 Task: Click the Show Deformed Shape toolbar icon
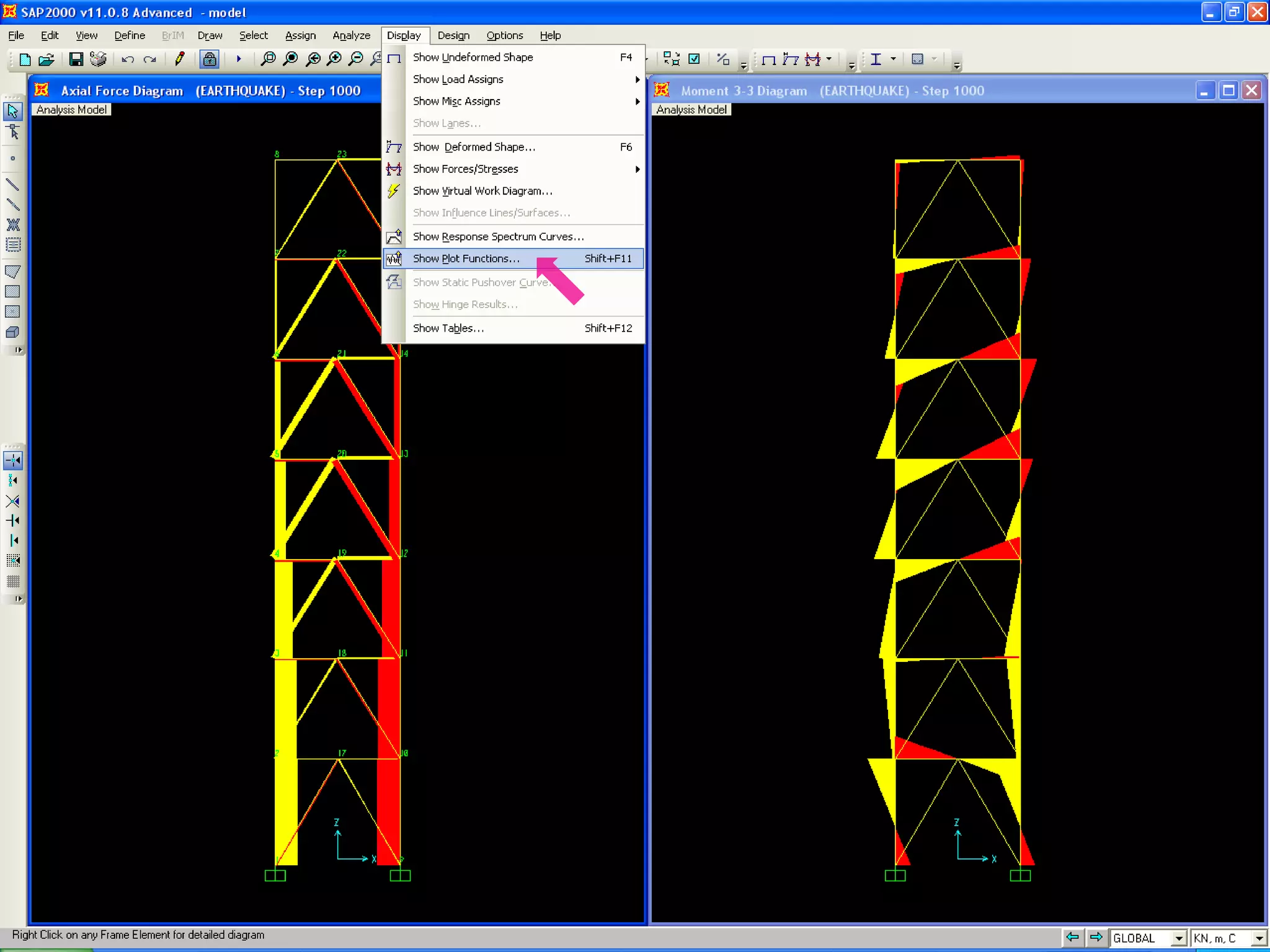(790, 59)
